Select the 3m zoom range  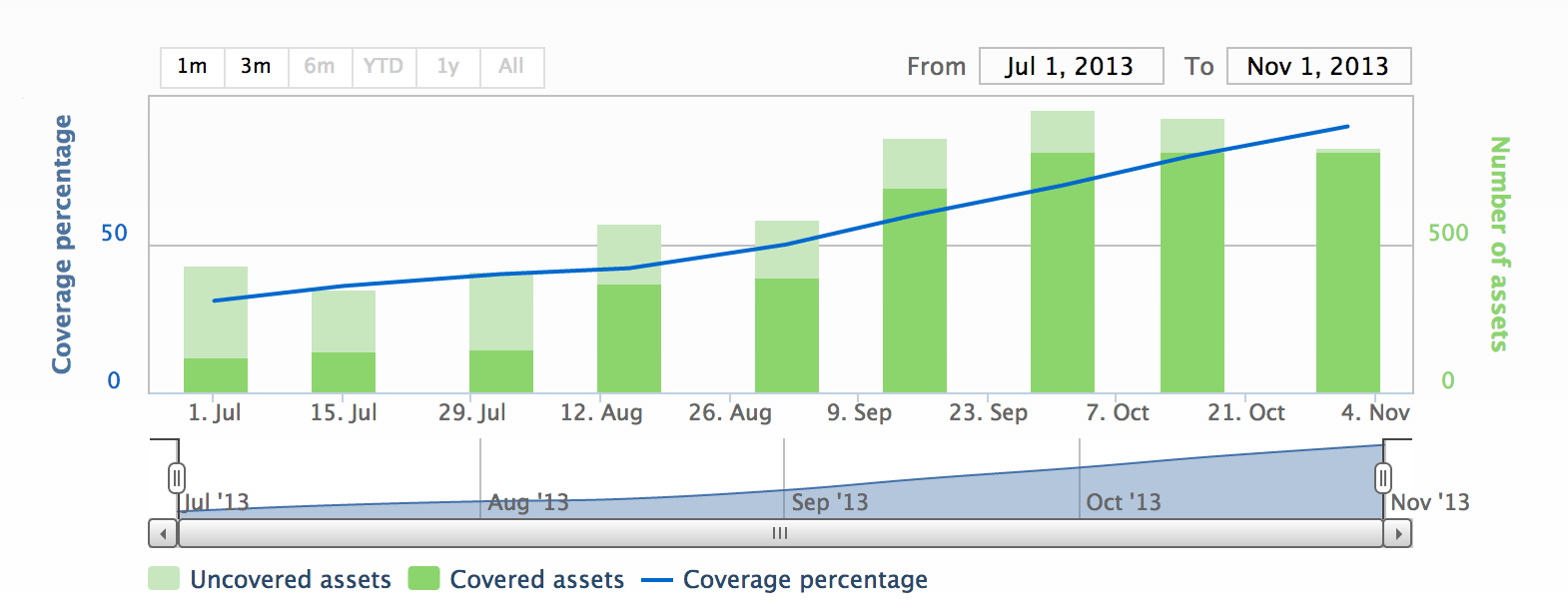coord(256,67)
